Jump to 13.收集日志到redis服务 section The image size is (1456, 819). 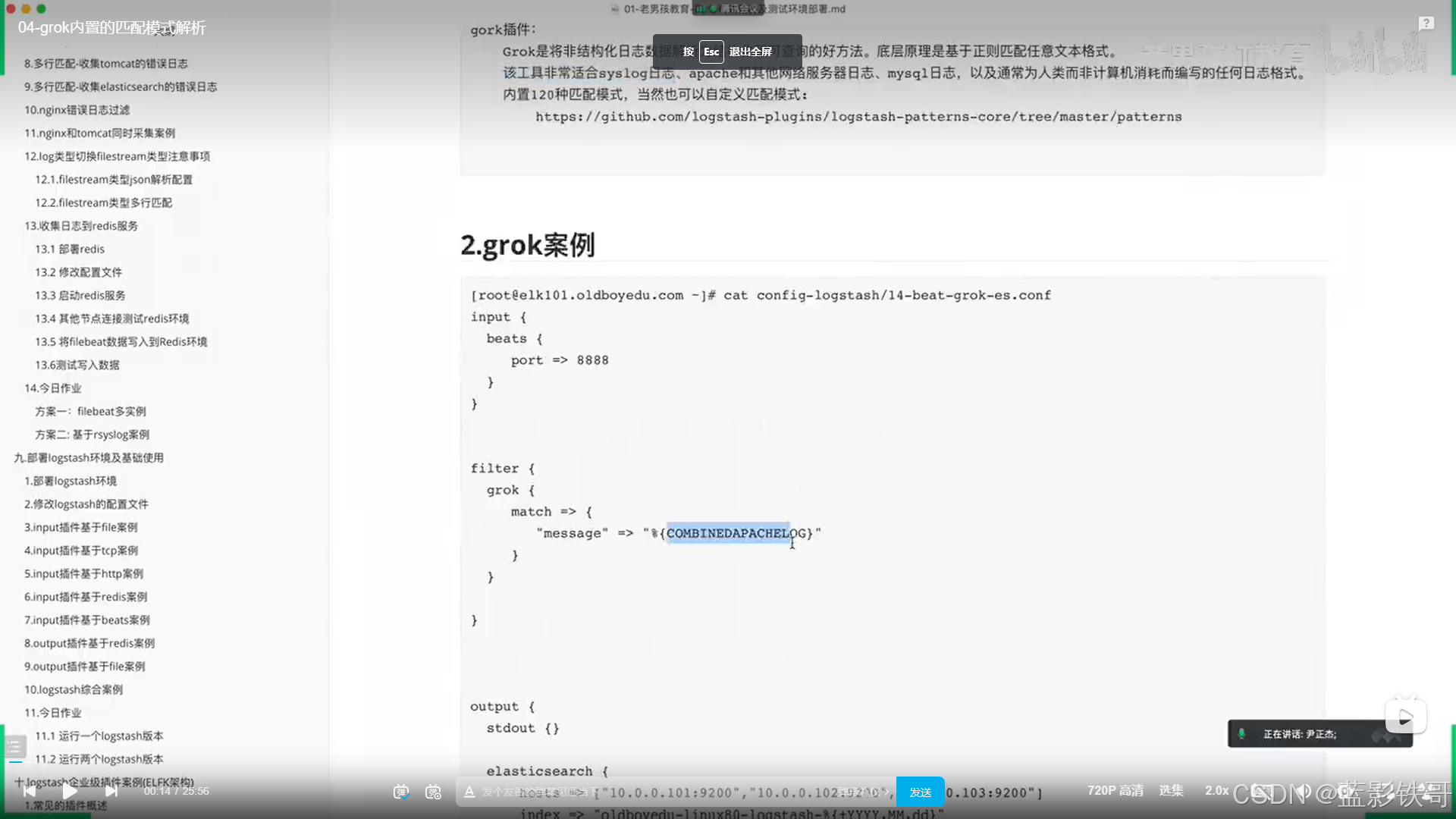pos(81,226)
